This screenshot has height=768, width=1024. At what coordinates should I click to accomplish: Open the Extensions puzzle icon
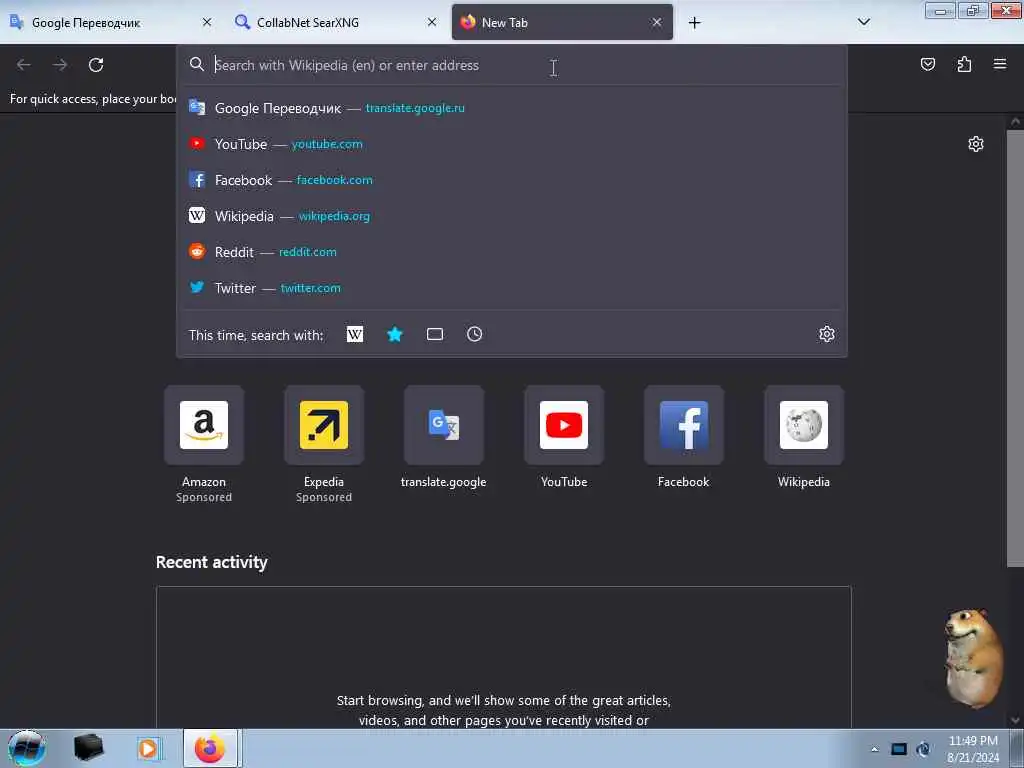click(964, 64)
